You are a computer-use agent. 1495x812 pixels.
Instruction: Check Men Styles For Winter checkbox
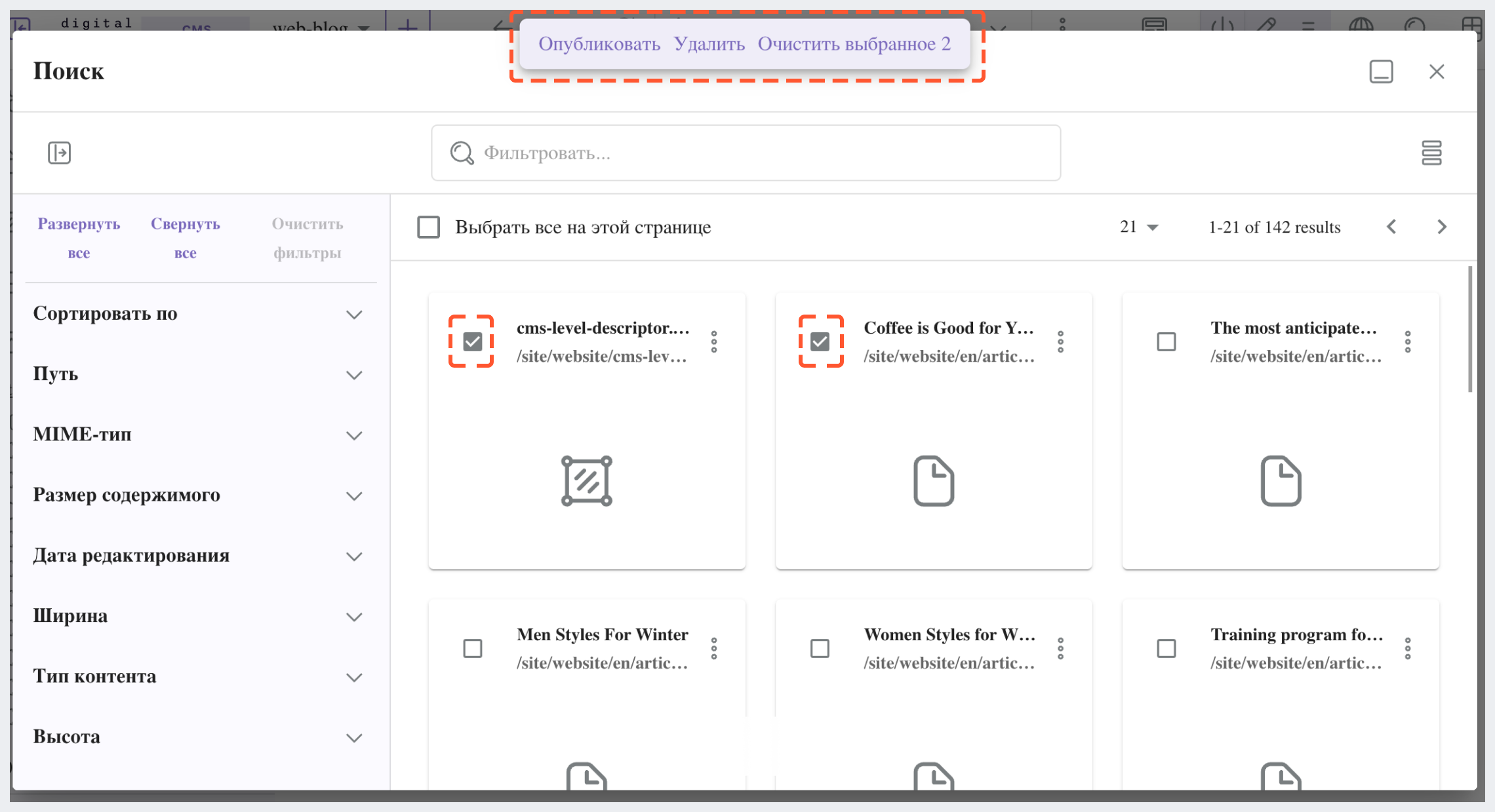coord(472,648)
